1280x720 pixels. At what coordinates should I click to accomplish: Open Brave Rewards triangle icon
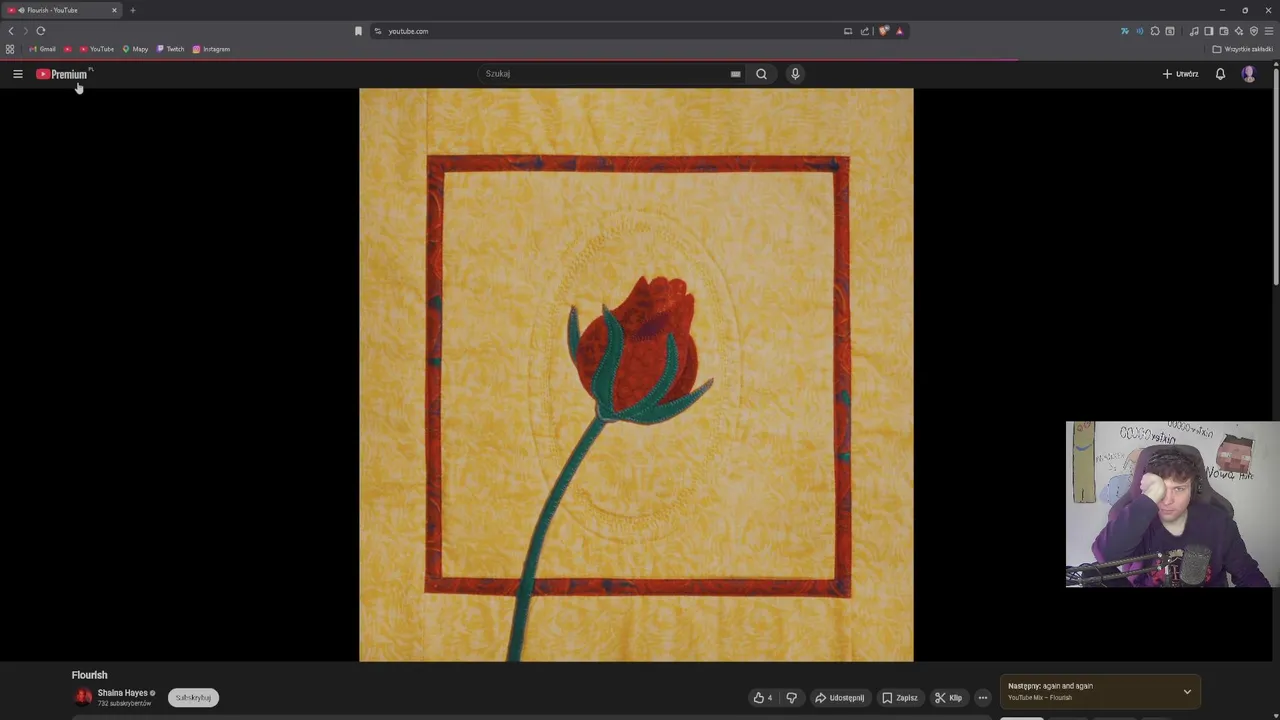click(x=899, y=31)
